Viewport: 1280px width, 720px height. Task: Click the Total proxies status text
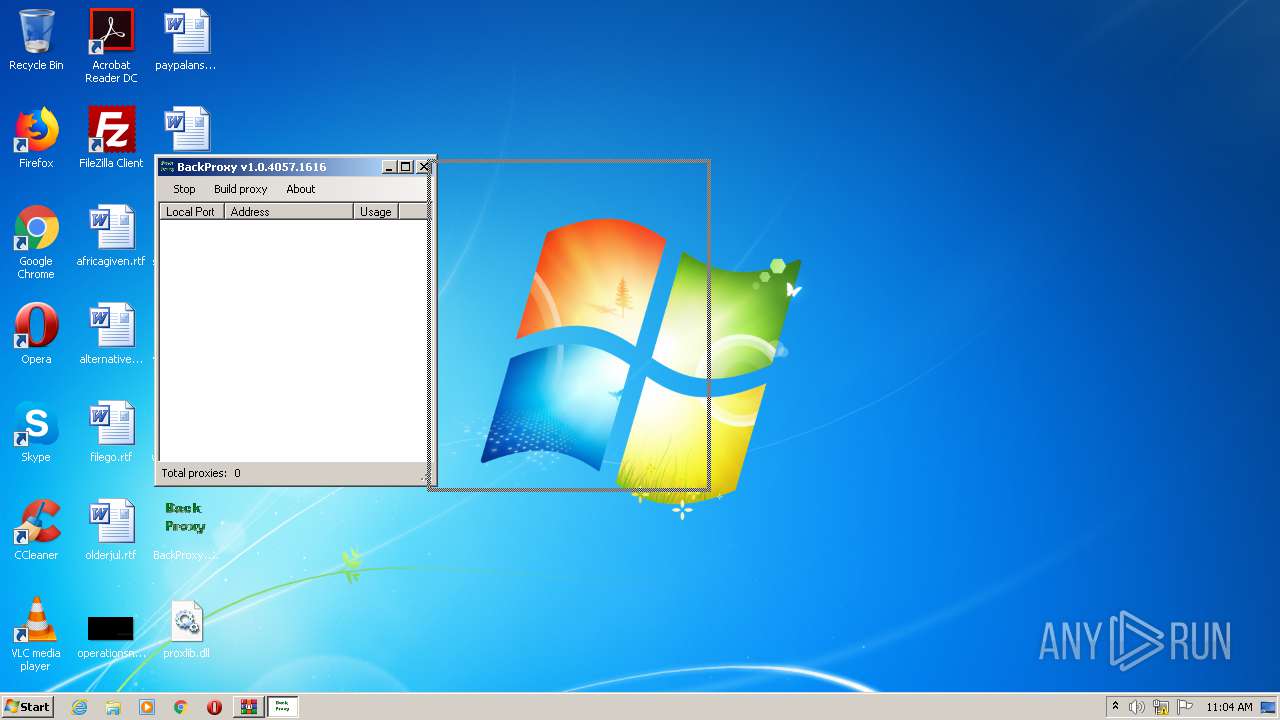(x=201, y=473)
